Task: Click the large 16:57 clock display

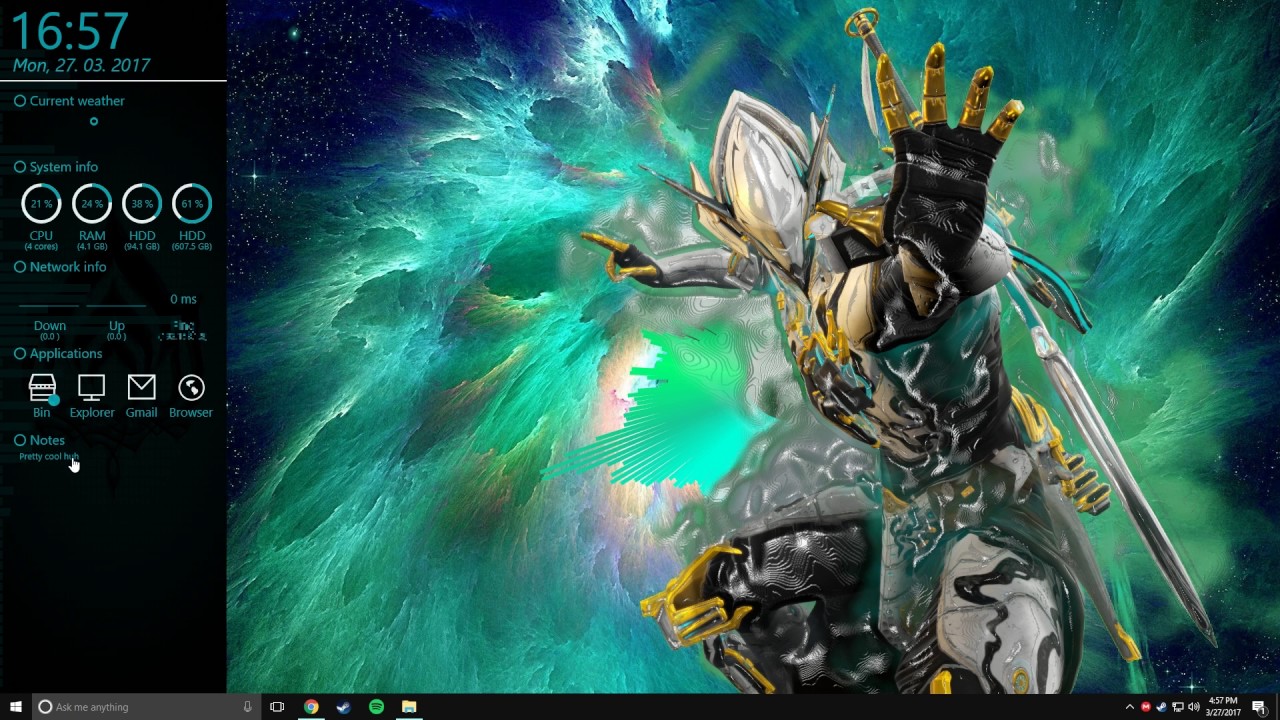Action: (x=70, y=31)
